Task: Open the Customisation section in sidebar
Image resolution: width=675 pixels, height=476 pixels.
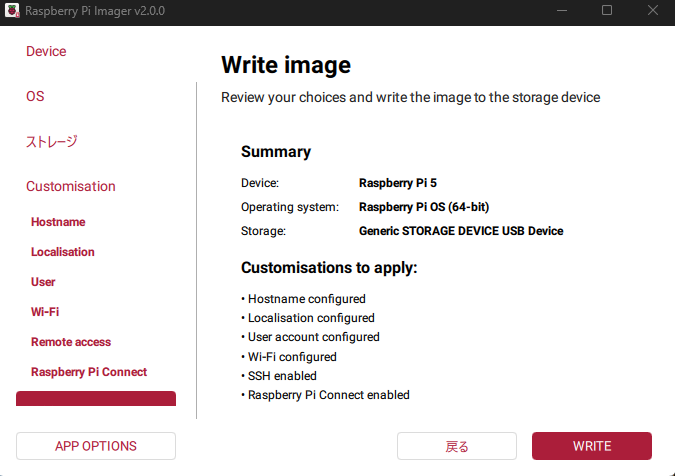Action: (x=71, y=186)
